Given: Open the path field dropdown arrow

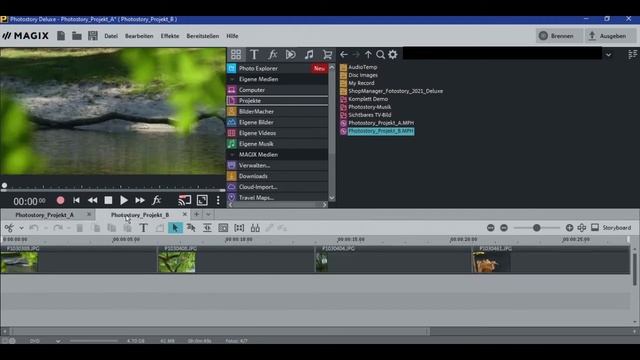Looking at the screenshot, I should pos(609,55).
